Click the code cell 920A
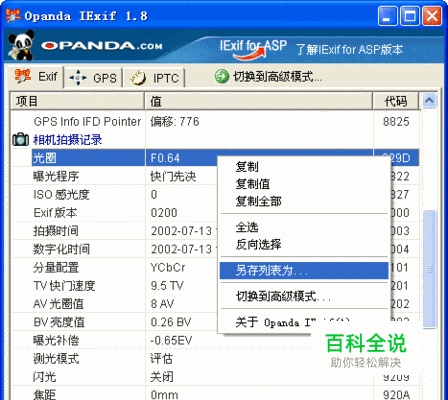 tap(396, 395)
